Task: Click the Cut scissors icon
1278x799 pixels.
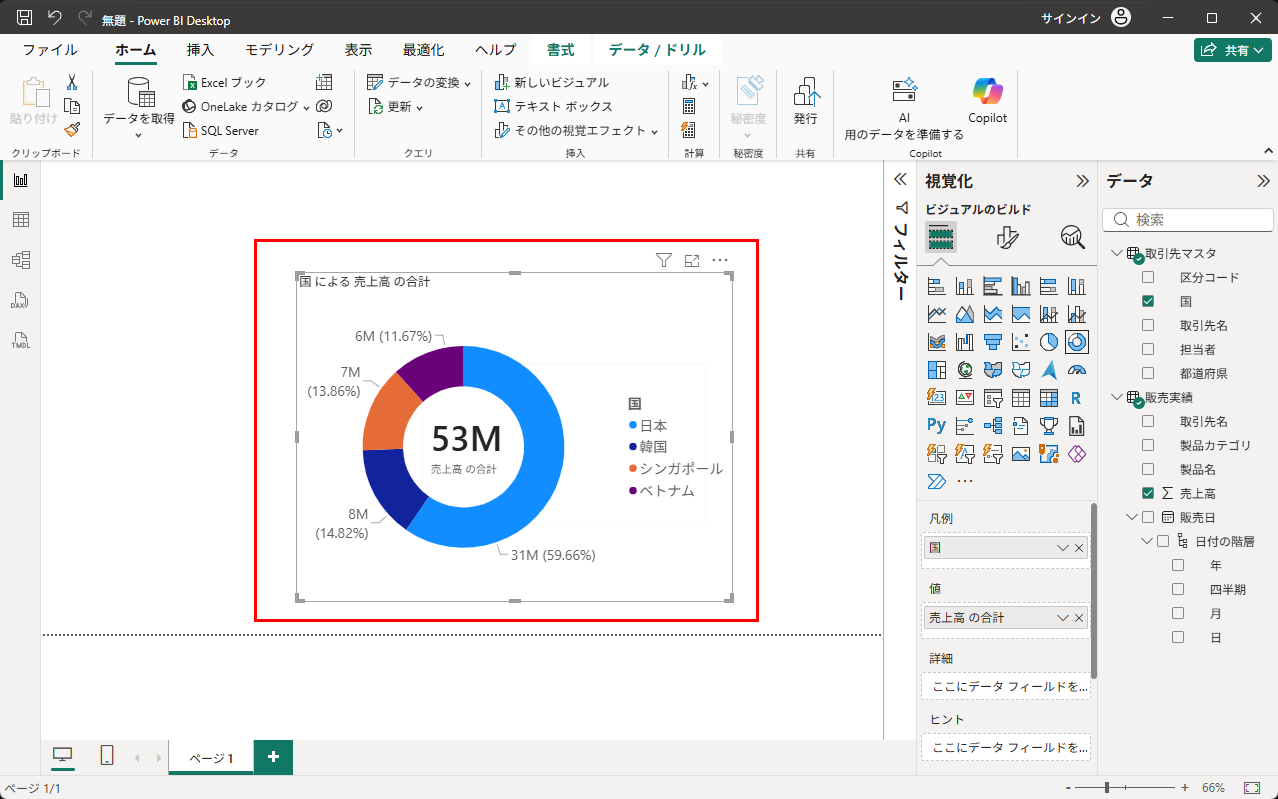Action: tap(72, 82)
